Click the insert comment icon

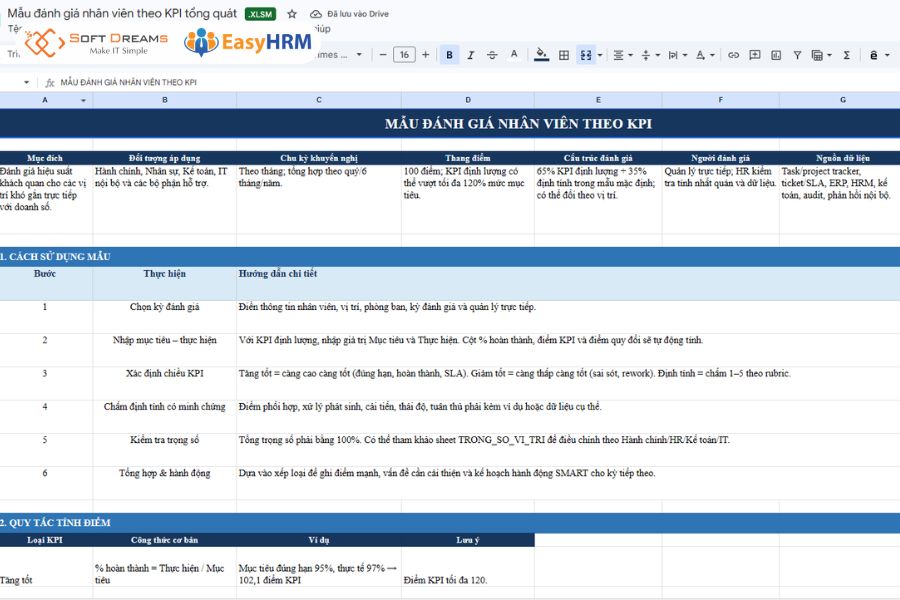755,55
